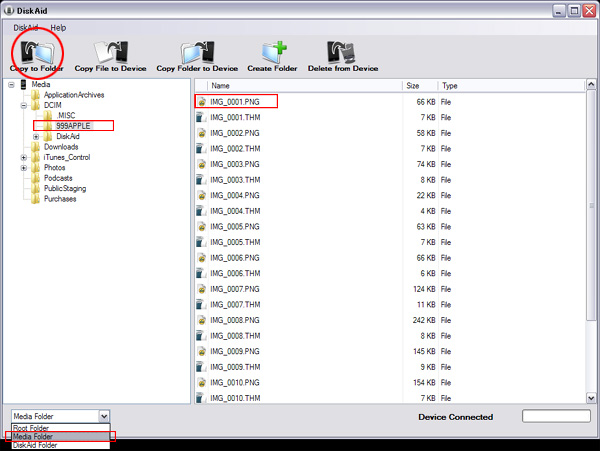Screen dimensions: 600x451
Task: Select the Downloads folder
Action: [61, 147]
